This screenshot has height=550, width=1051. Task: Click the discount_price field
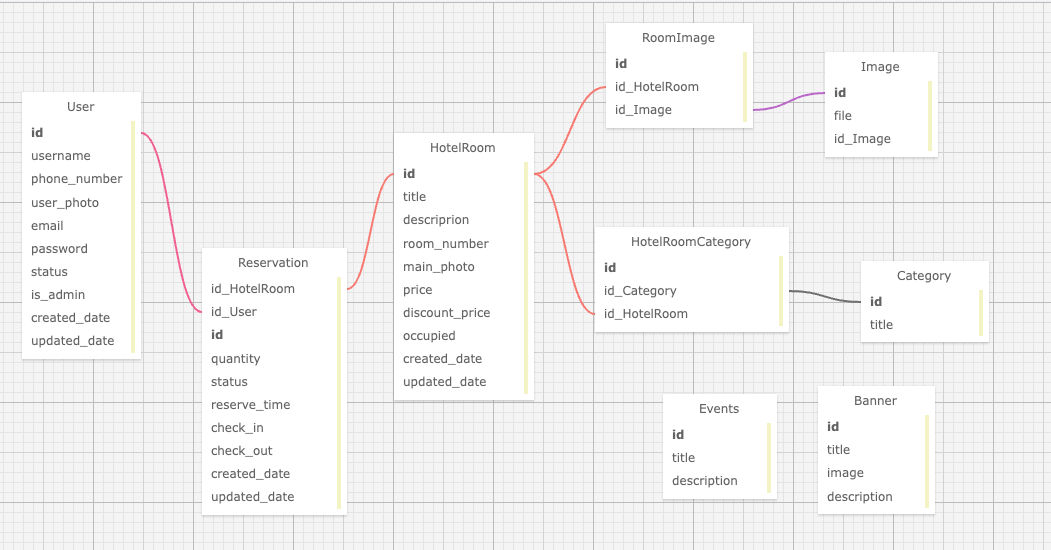pos(446,312)
